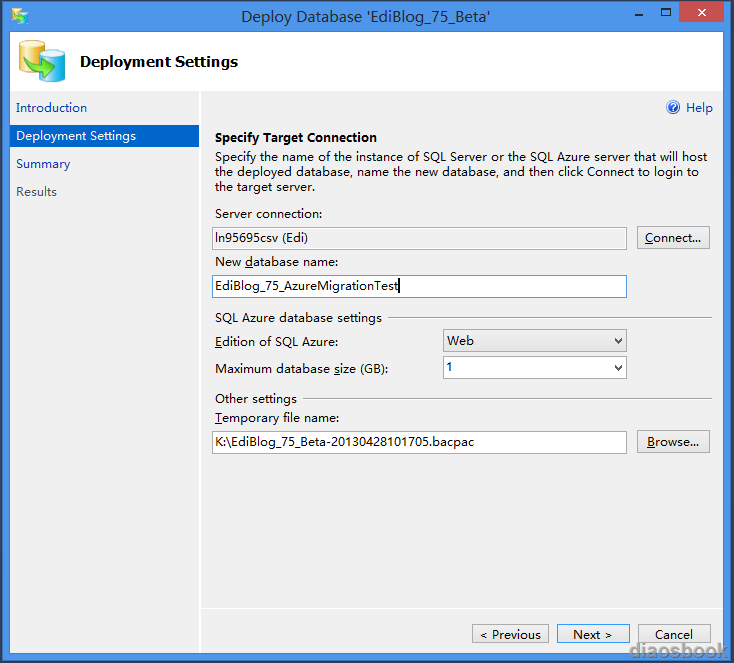Click the Server connection field
The width and height of the screenshot is (734, 663).
tap(419, 238)
